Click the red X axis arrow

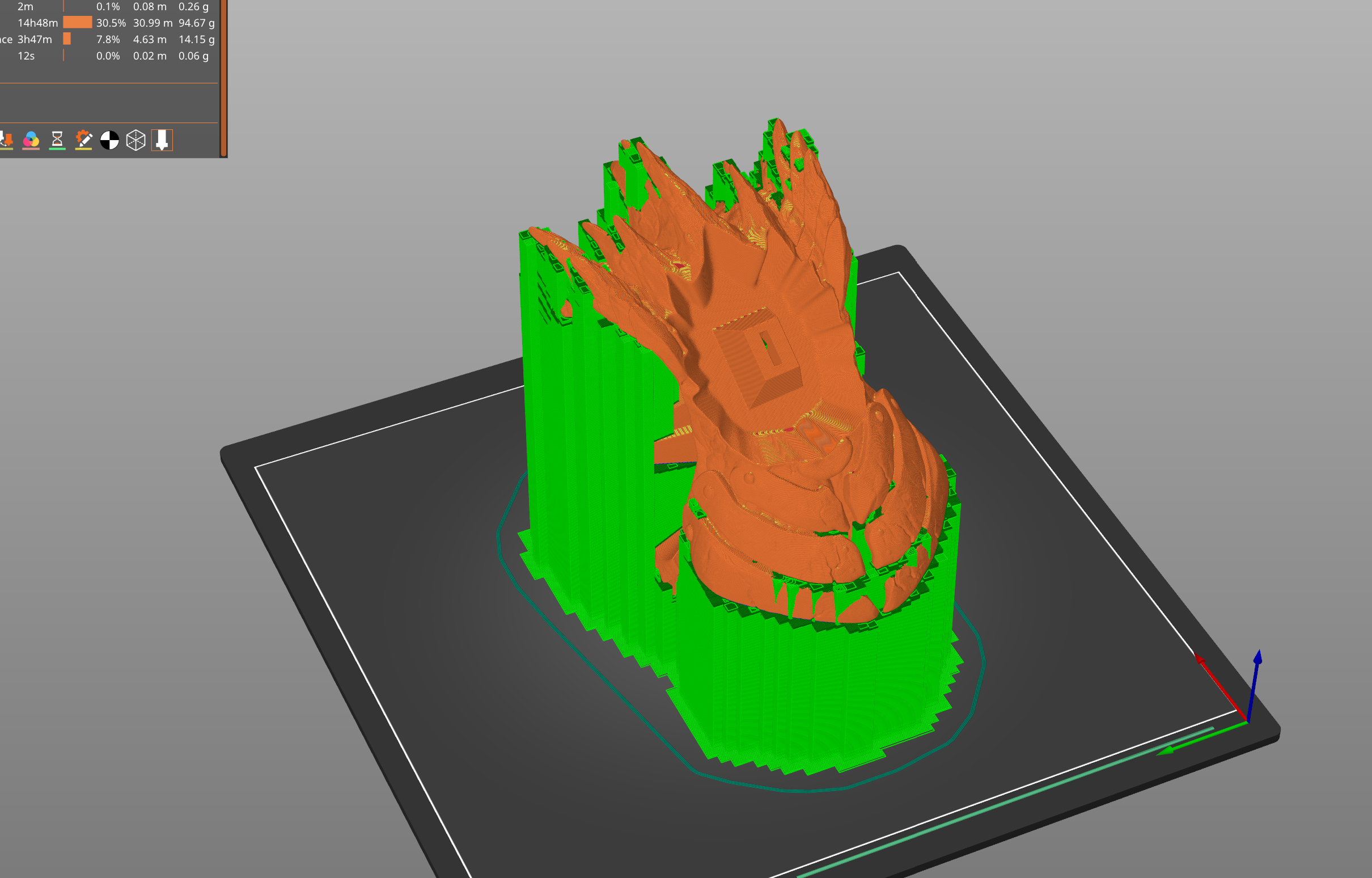pyautogui.click(x=1220, y=687)
